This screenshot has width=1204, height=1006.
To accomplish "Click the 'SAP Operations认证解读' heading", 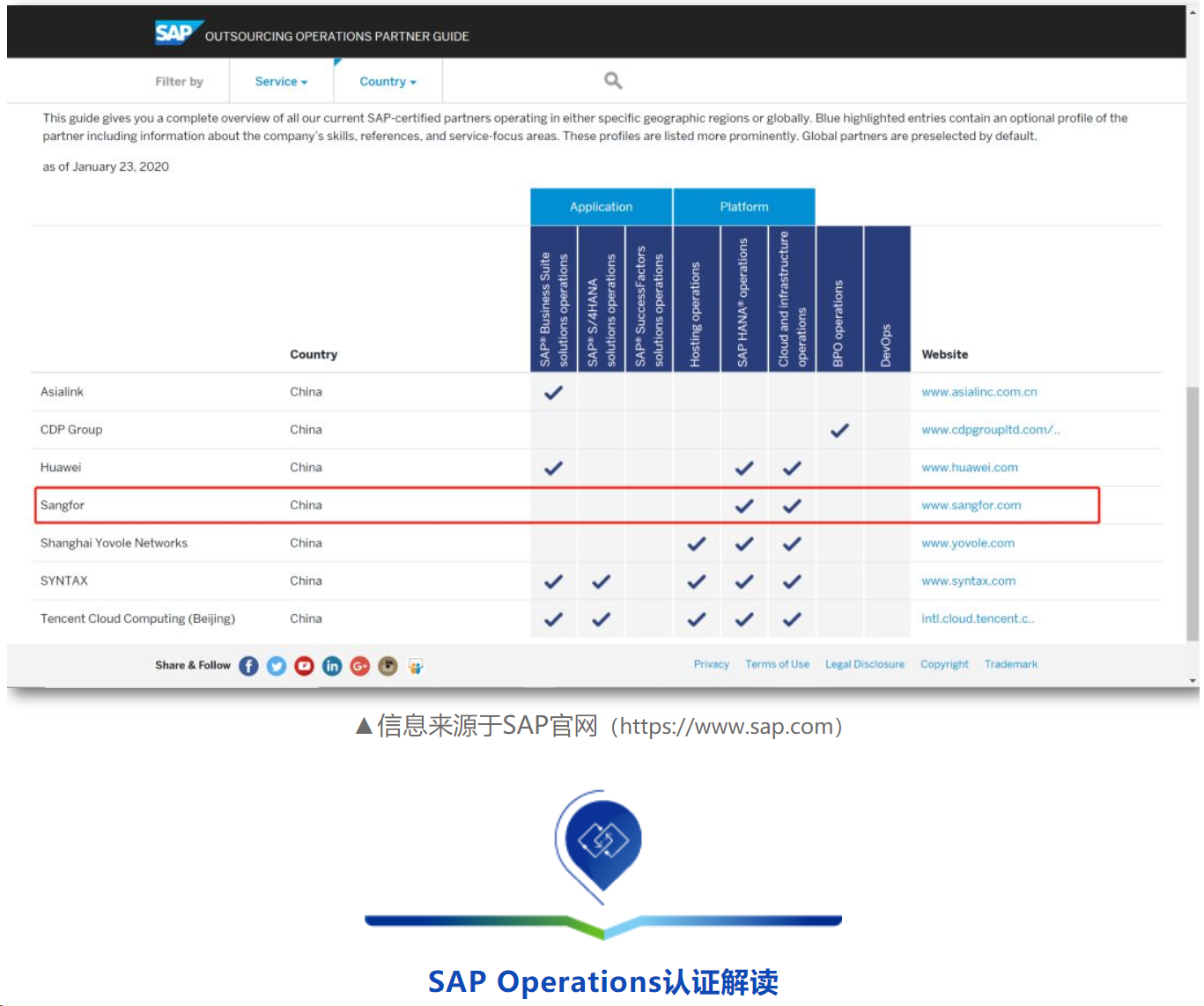I will 603,982.
